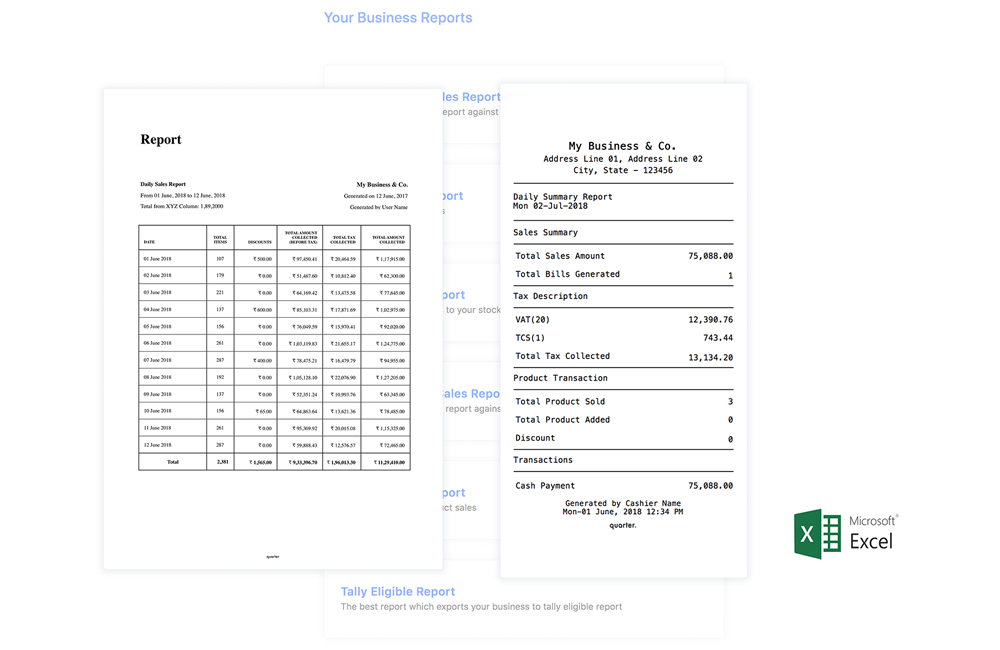This screenshot has height=650, width=1000.
Task: Click the Your Business Reports heading
Action: pyautogui.click(x=398, y=18)
